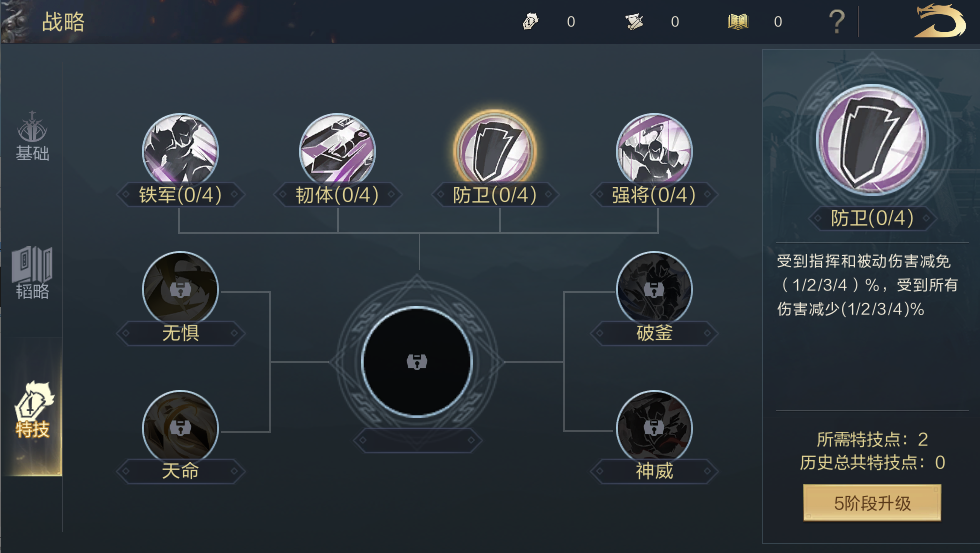Click the large locked center skill circle

(x=417, y=361)
